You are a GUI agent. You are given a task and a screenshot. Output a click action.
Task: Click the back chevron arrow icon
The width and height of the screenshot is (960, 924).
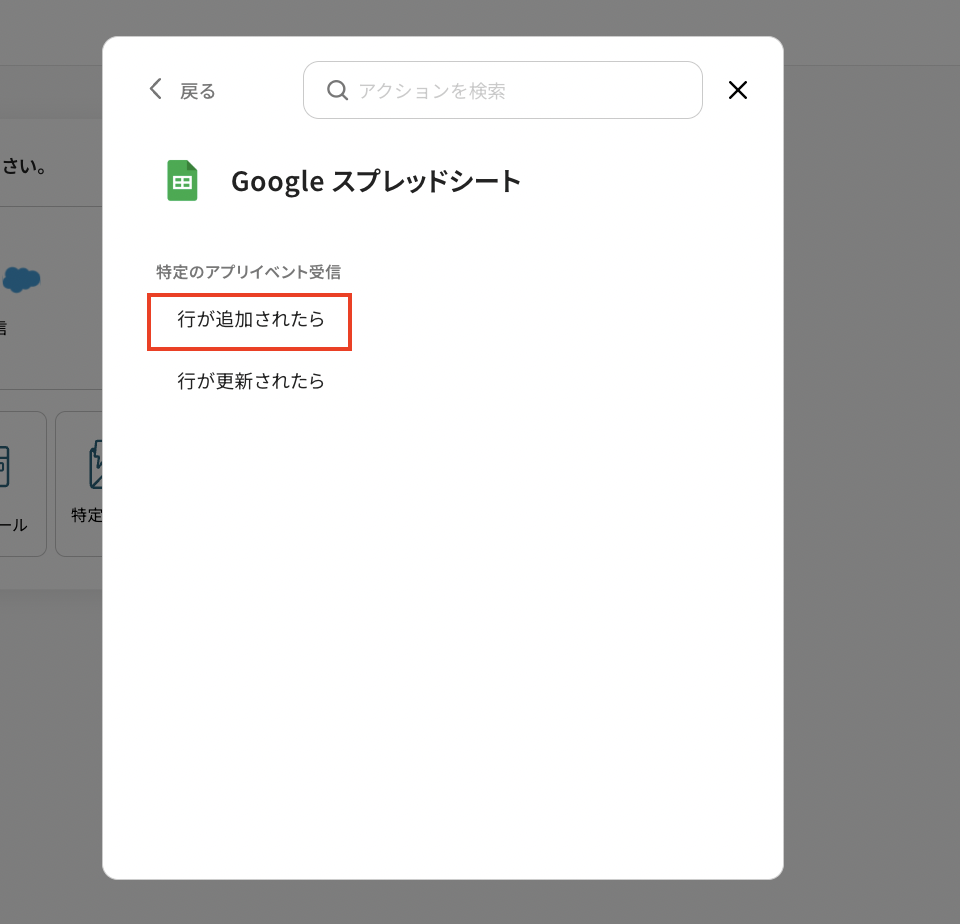(x=156, y=89)
